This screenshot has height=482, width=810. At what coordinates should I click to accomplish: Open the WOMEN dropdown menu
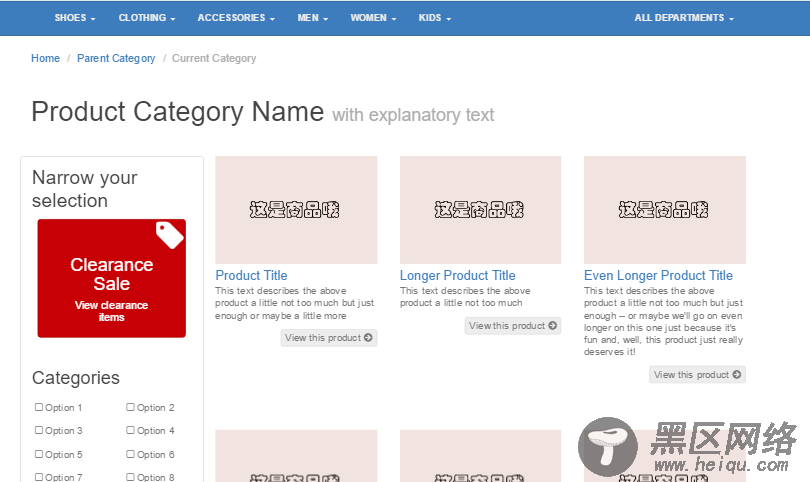click(373, 18)
